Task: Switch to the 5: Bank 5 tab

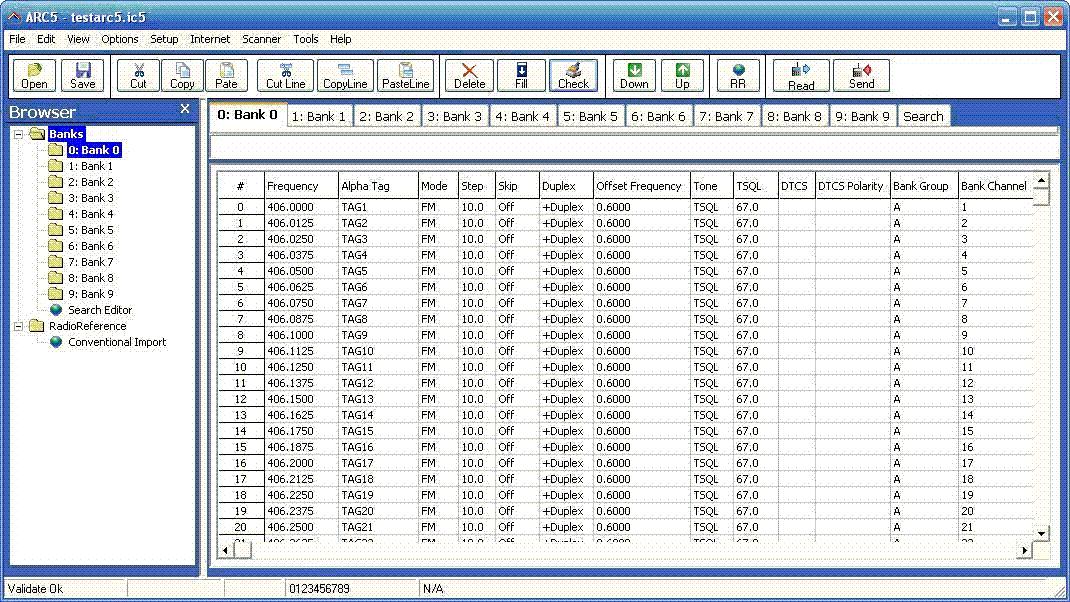Action: [590, 117]
